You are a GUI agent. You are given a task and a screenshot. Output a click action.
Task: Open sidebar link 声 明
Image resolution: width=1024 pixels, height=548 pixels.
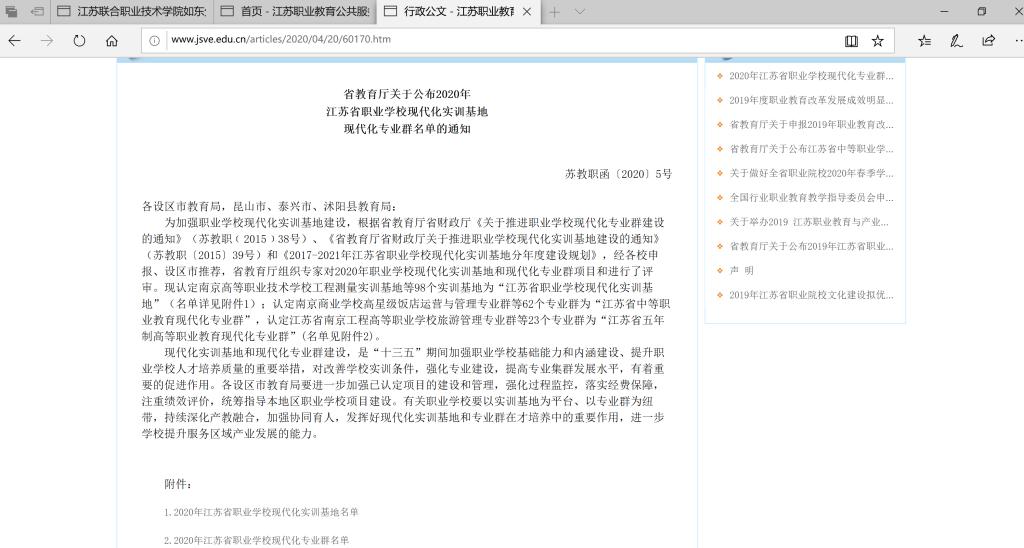(741, 271)
